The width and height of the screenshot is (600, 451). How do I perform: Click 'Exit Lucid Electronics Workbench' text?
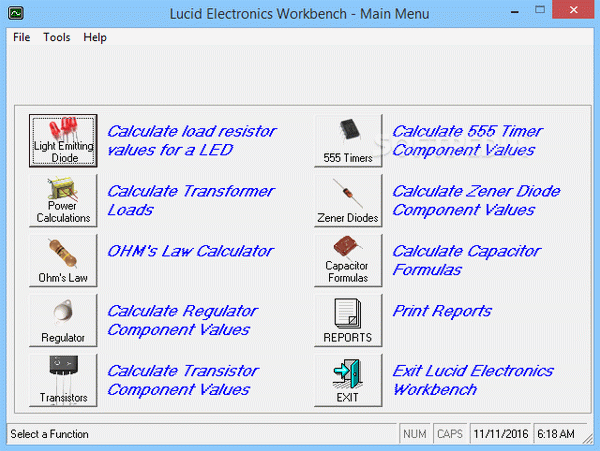(473, 380)
